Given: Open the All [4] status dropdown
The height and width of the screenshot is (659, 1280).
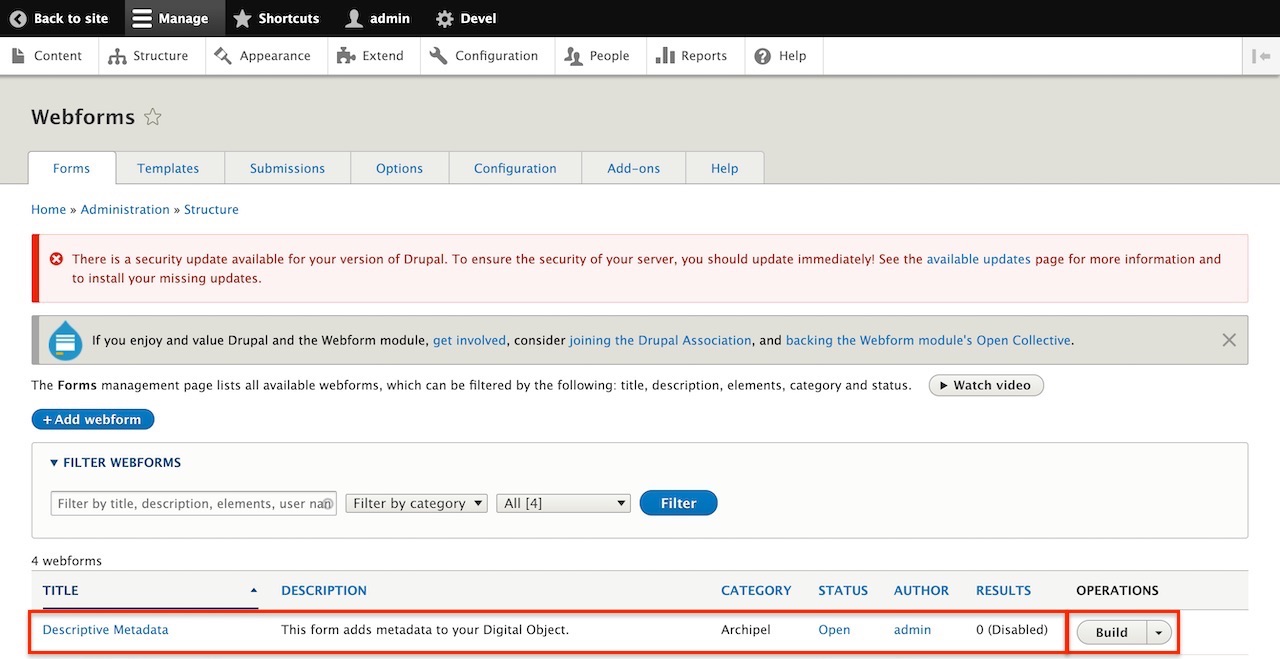Looking at the screenshot, I should (563, 503).
